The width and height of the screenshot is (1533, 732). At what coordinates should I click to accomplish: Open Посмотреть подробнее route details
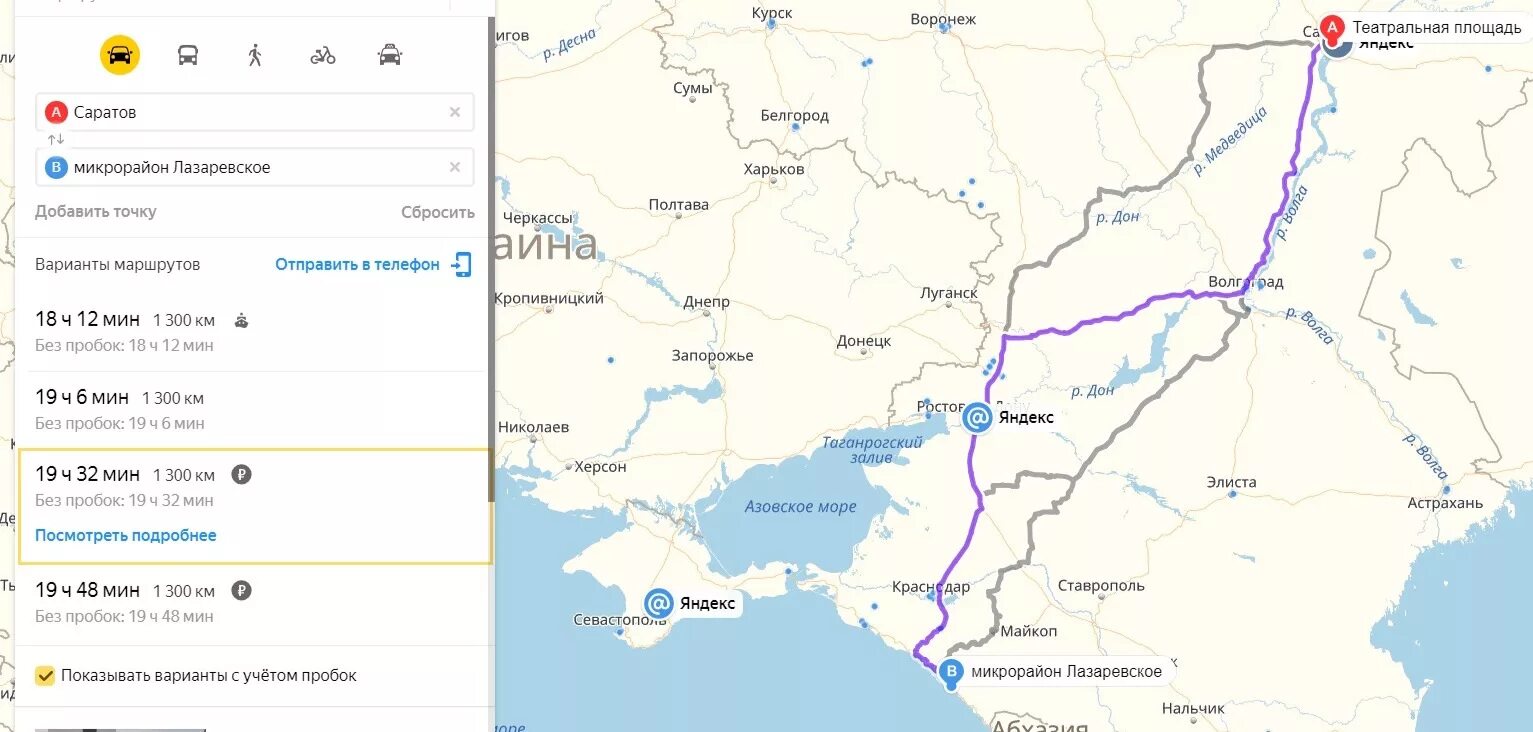[126, 535]
